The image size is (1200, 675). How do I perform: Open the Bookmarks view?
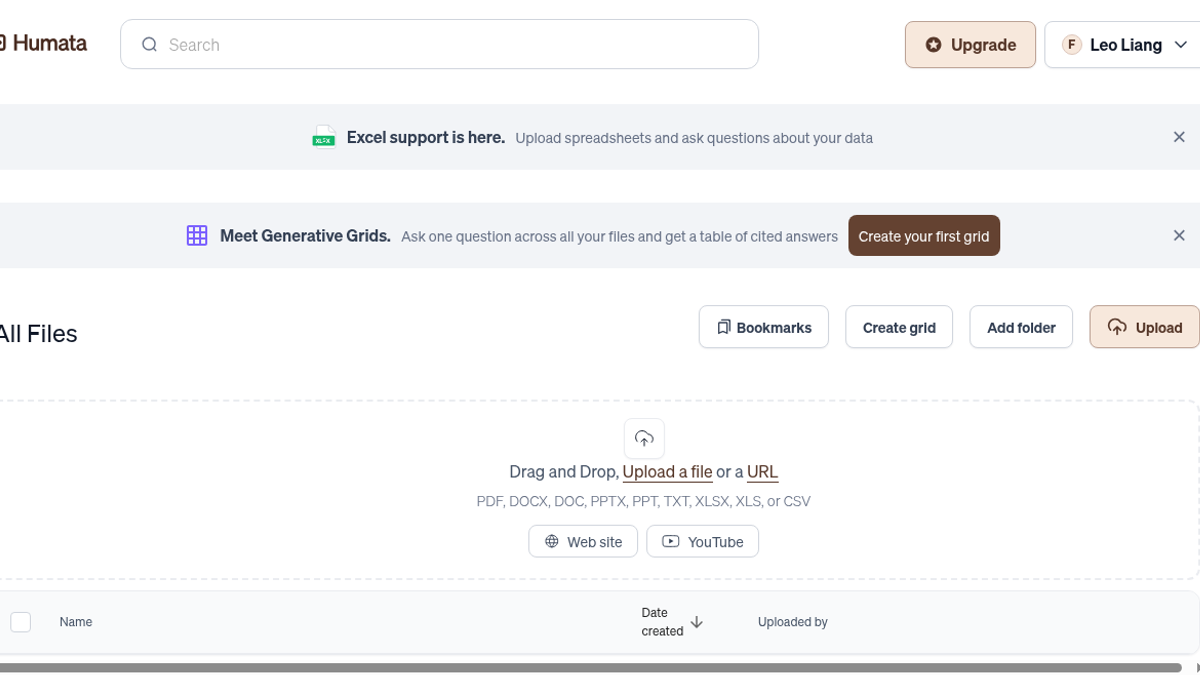(x=764, y=327)
